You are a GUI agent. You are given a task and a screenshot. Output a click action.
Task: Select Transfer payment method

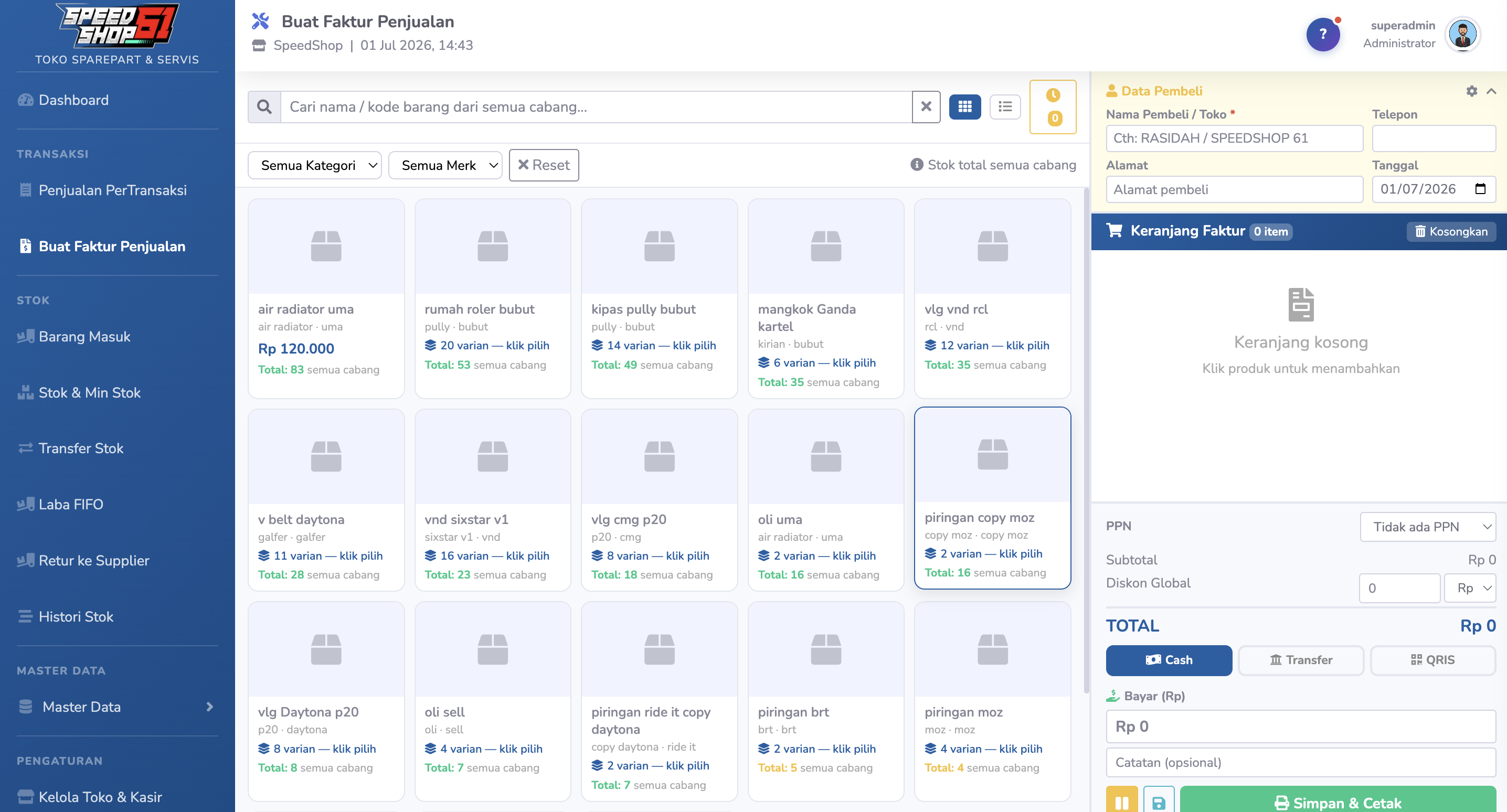[1300, 660]
